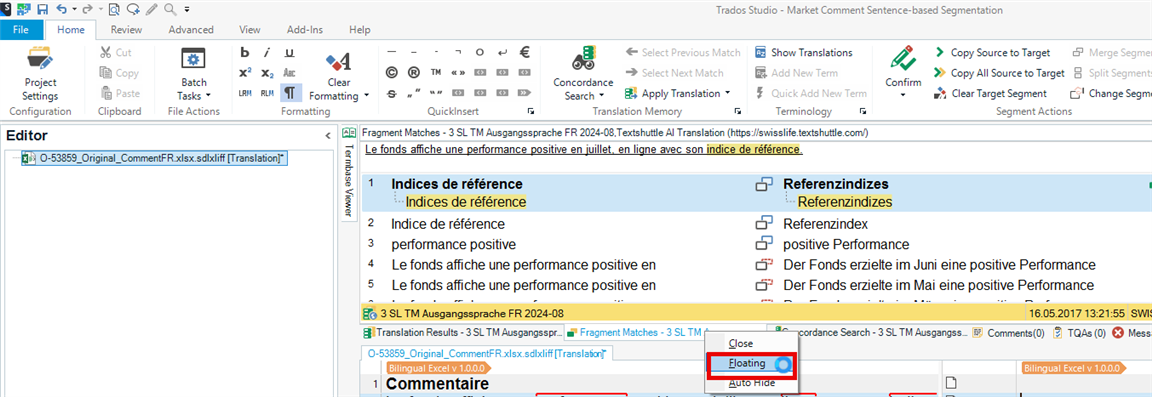This screenshot has width=1152, height=397.
Task: Select fragment match 'performance positive'
Action: click(x=453, y=244)
